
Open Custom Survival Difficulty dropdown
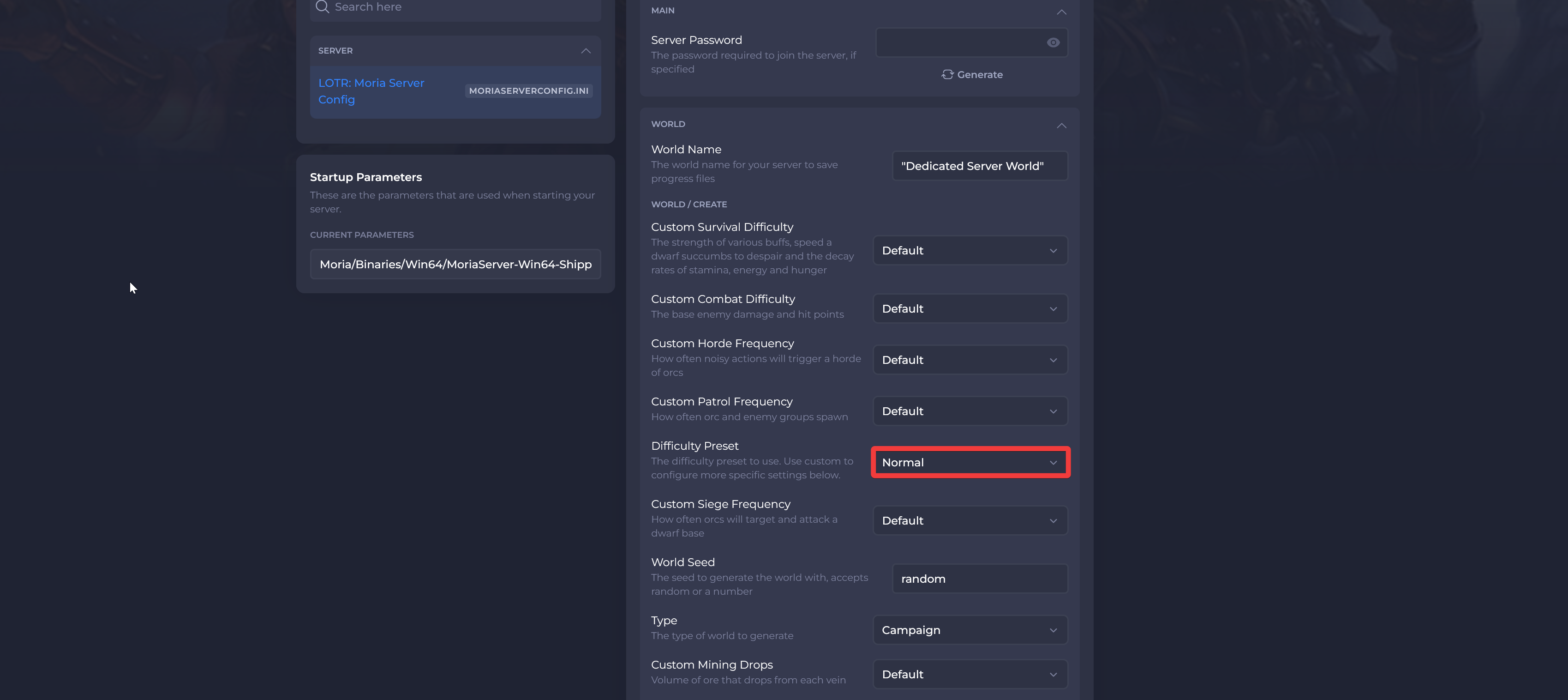pyautogui.click(x=970, y=250)
